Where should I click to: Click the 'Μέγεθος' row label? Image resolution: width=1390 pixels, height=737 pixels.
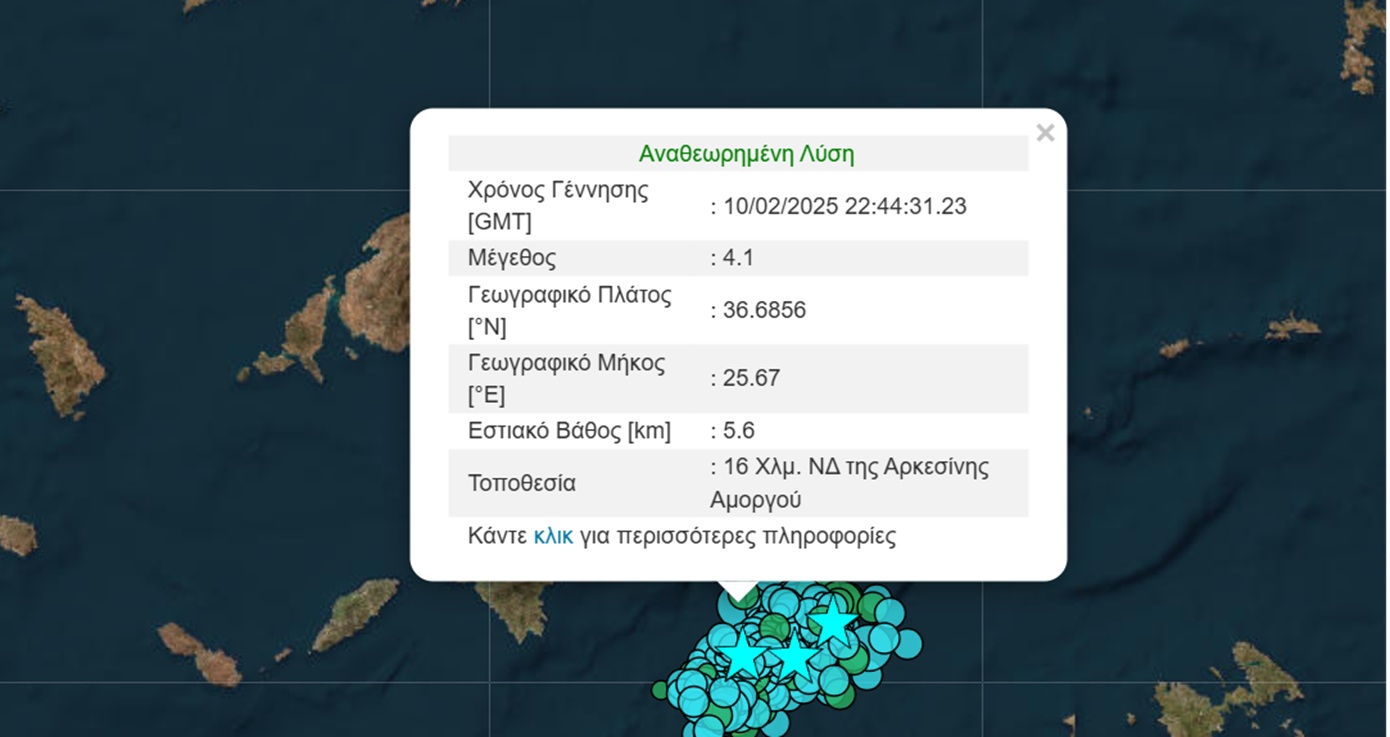[x=512, y=258]
